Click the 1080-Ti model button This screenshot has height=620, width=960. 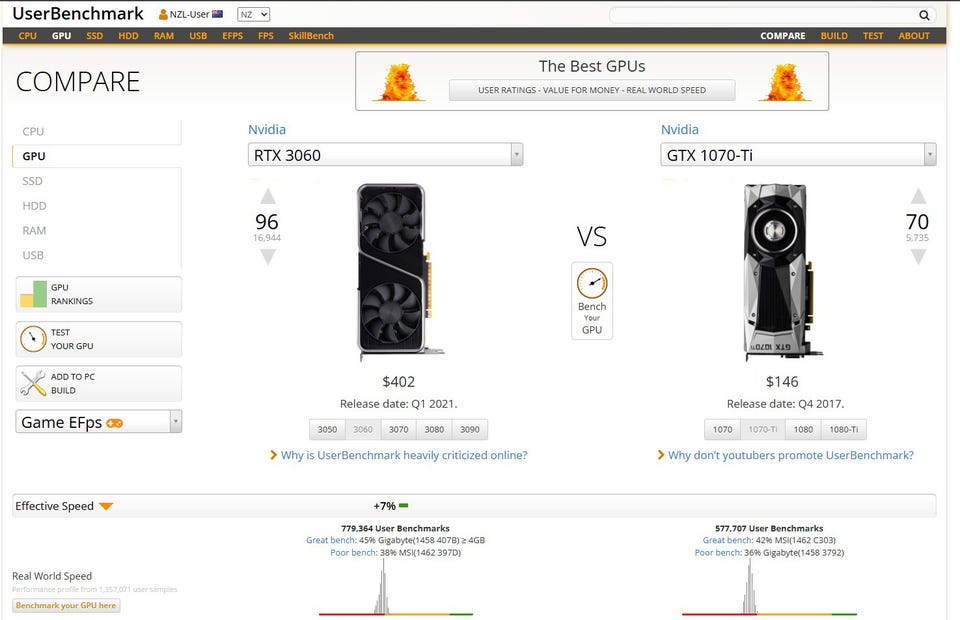pos(844,430)
